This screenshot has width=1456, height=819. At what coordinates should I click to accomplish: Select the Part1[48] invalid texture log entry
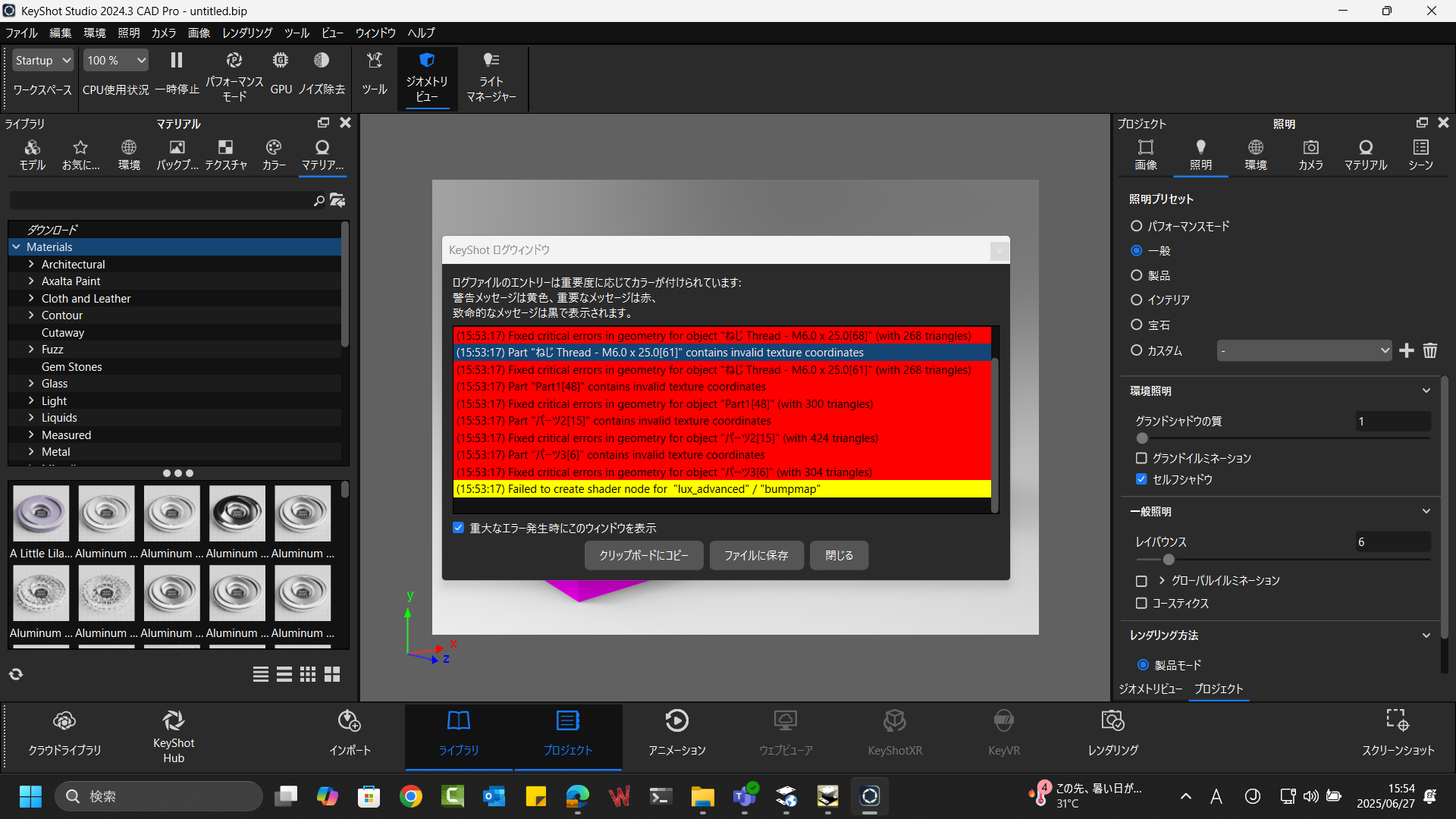[722, 387]
